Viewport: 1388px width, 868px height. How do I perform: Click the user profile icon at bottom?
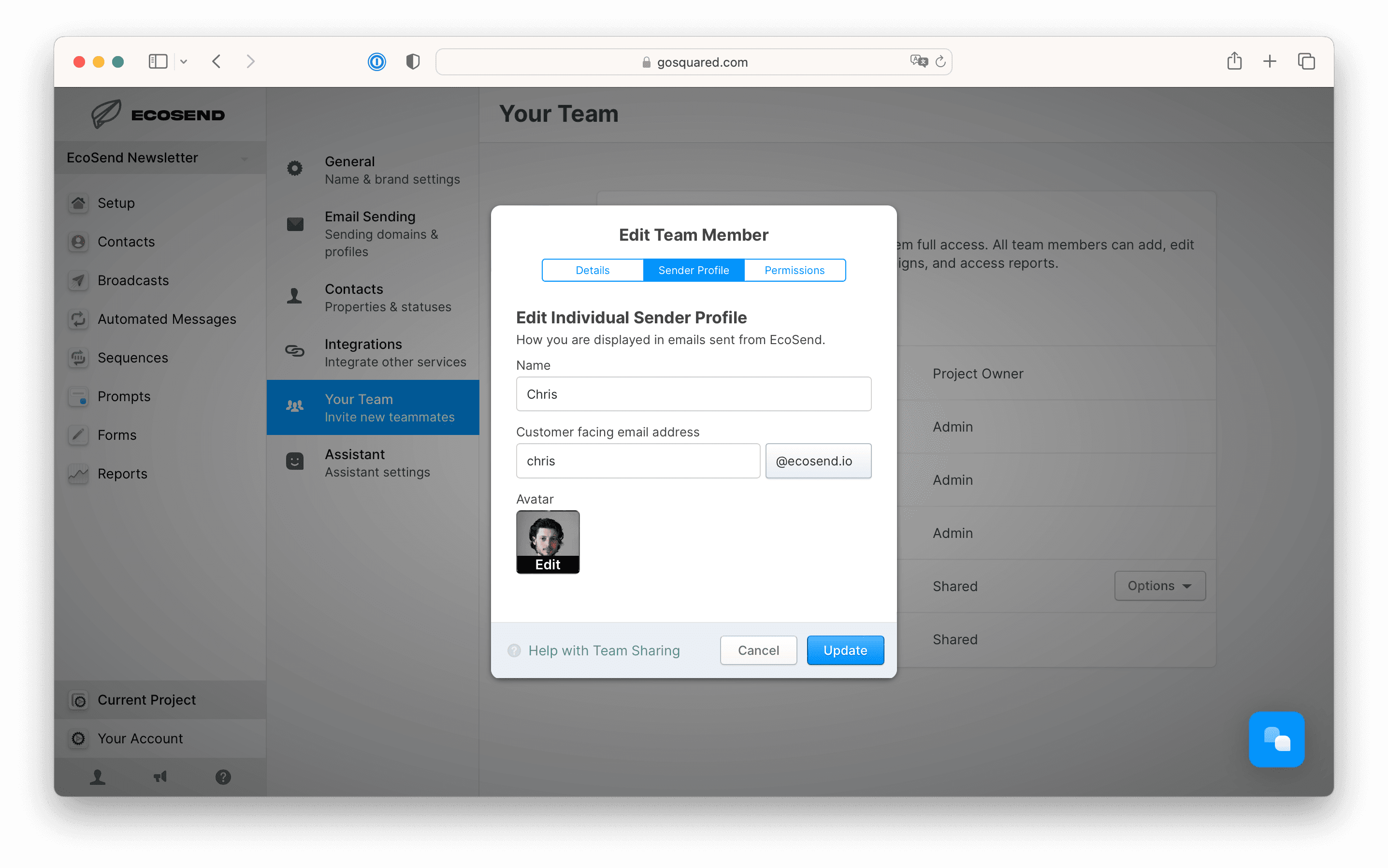98,777
